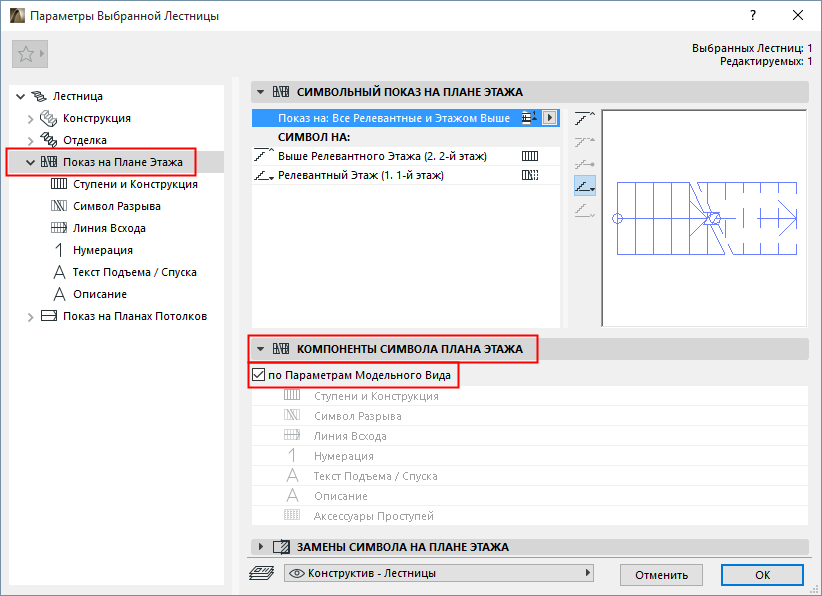Click the Конструкция icon in tree
This screenshot has height=596, width=822.
tap(48, 118)
